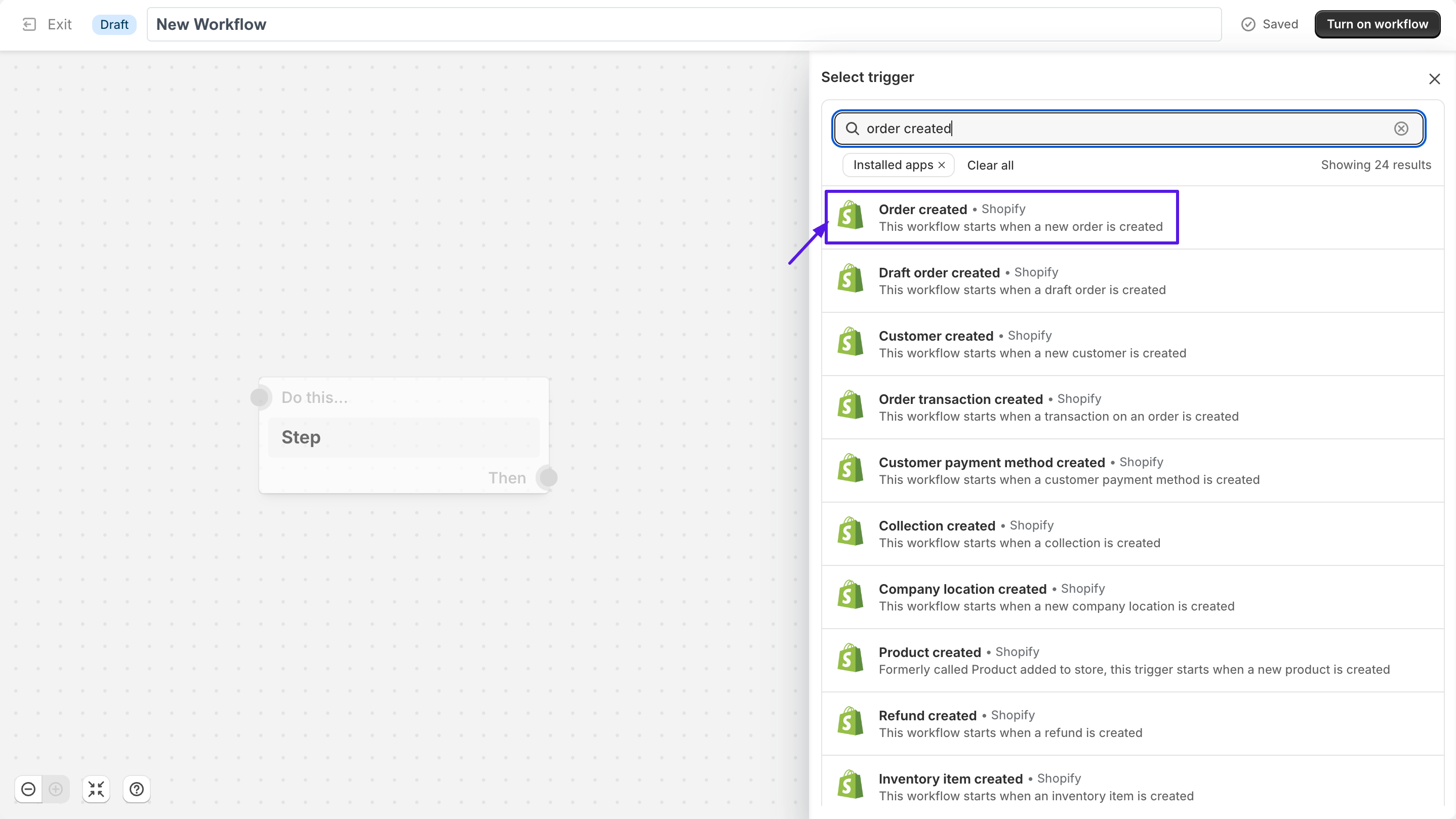Click Shopify icon next to Draft order created
This screenshot has width=1456, height=819.
[x=851, y=278]
